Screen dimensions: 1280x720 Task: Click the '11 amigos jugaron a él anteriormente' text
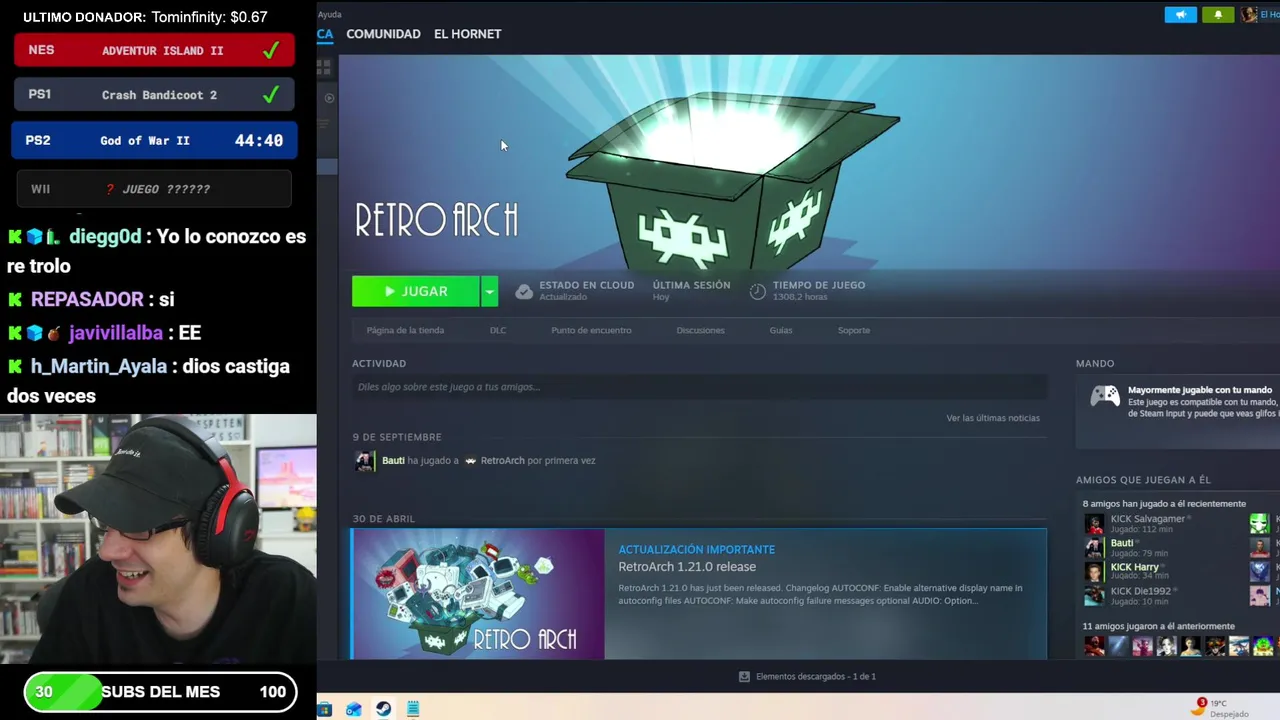coord(1158,627)
